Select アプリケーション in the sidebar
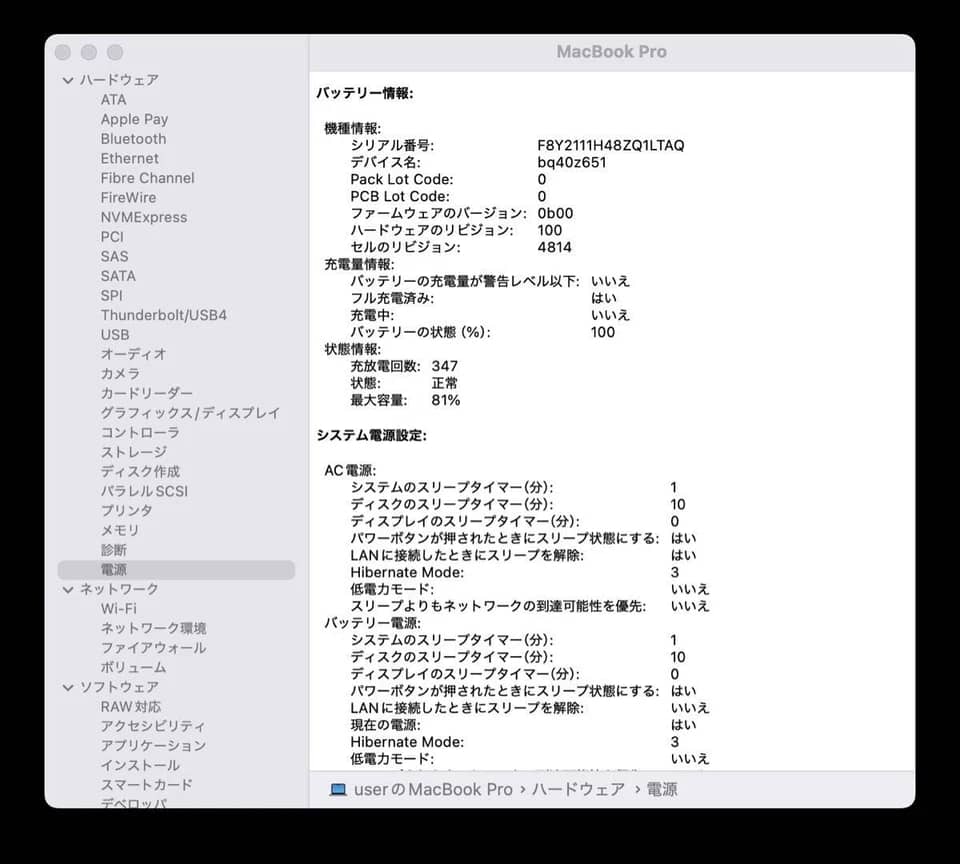The height and width of the screenshot is (864, 960). pos(153,746)
